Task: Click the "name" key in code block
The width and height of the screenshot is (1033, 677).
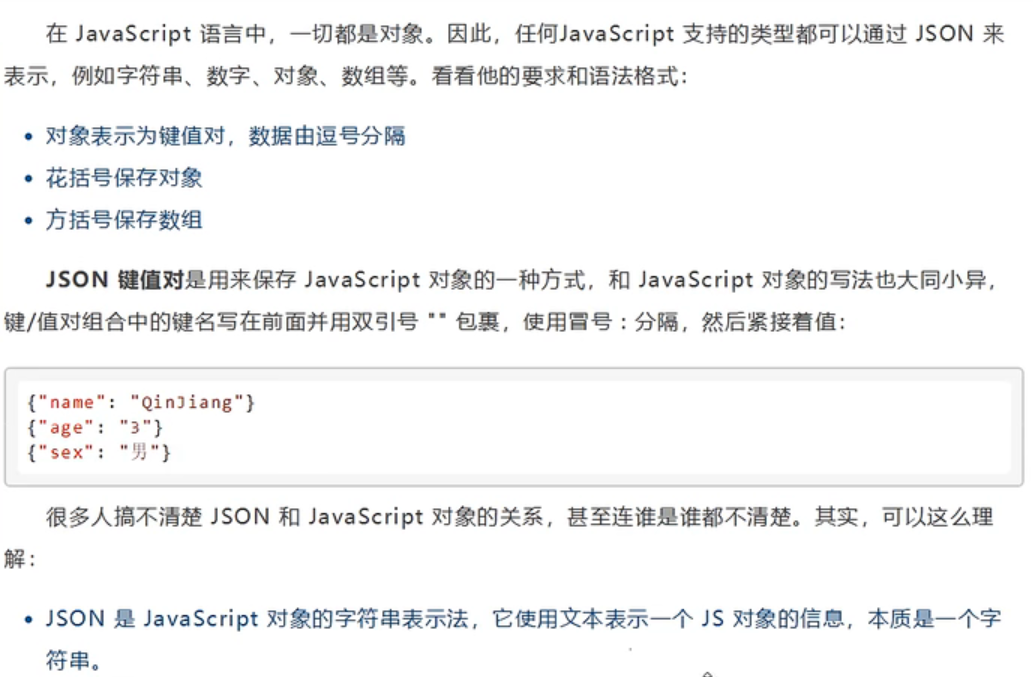Action: tap(71, 403)
